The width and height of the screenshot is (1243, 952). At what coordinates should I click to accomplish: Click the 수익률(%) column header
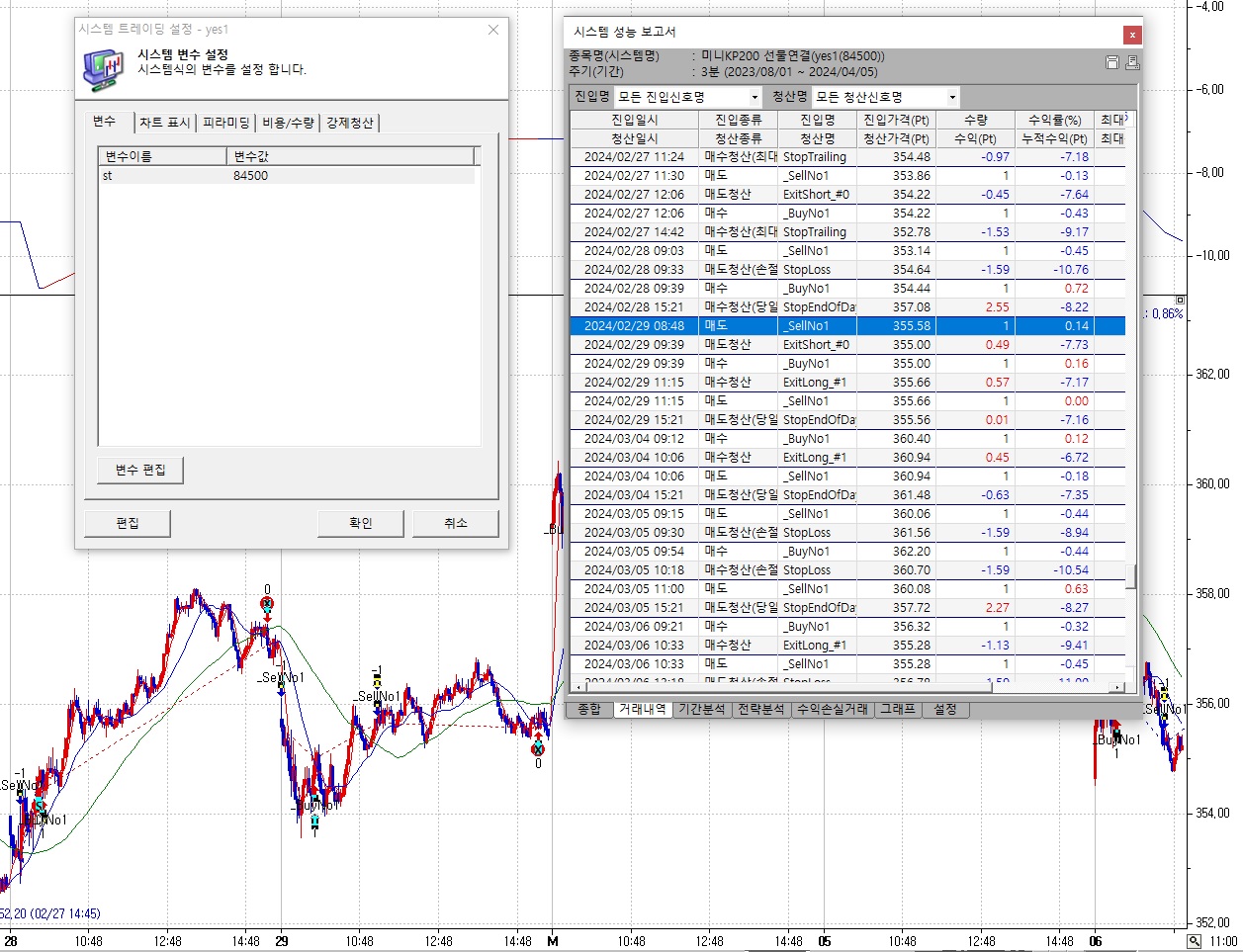1054,120
